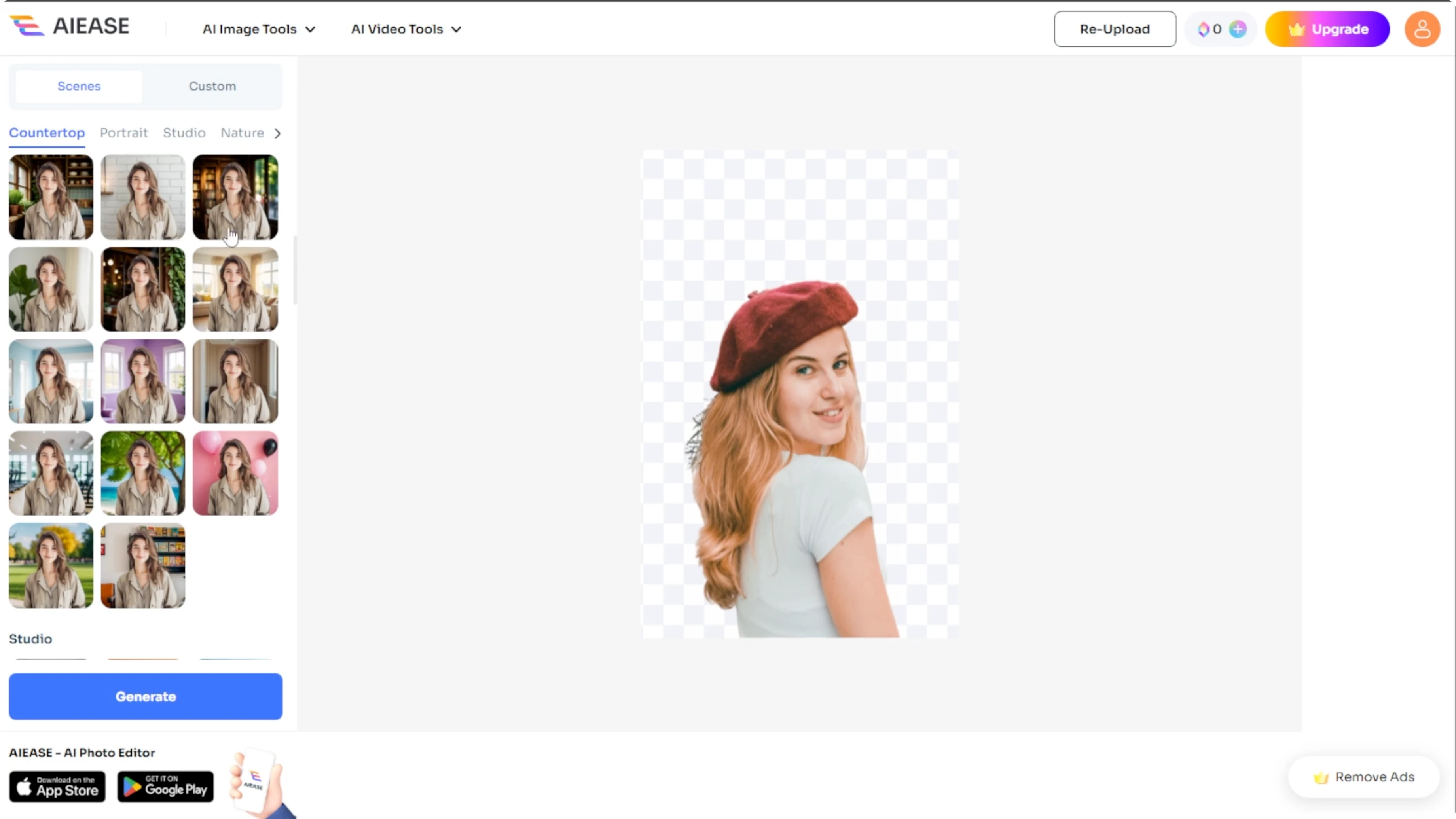Click the plus icon to add credits
This screenshot has height=819, width=1456.
[x=1237, y=29]
